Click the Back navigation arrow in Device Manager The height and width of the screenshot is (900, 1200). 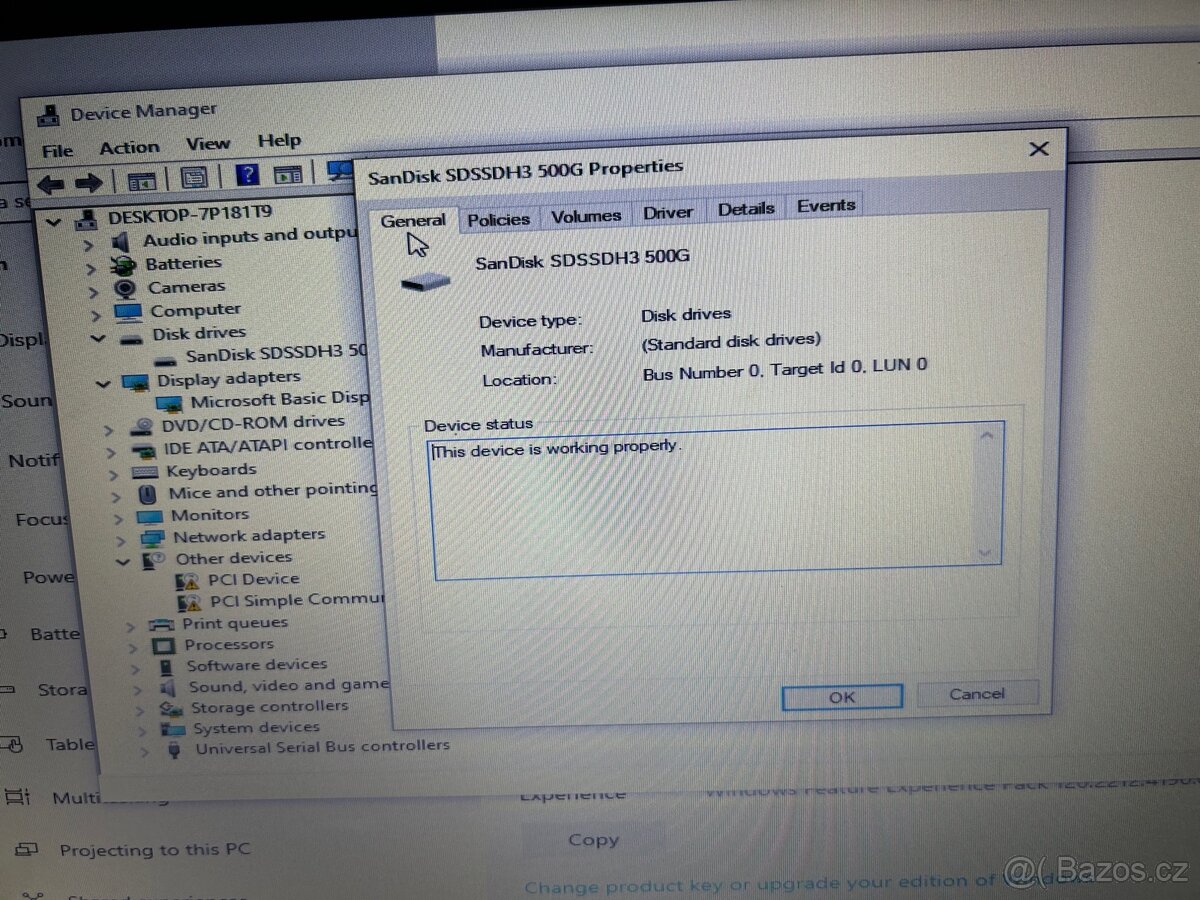pyautogui.click(x=52, y=181)
